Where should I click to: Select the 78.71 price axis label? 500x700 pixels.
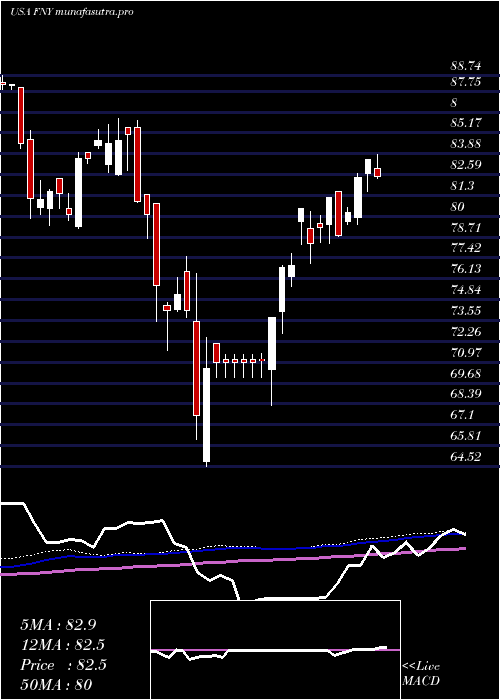(x=466, y=228)
